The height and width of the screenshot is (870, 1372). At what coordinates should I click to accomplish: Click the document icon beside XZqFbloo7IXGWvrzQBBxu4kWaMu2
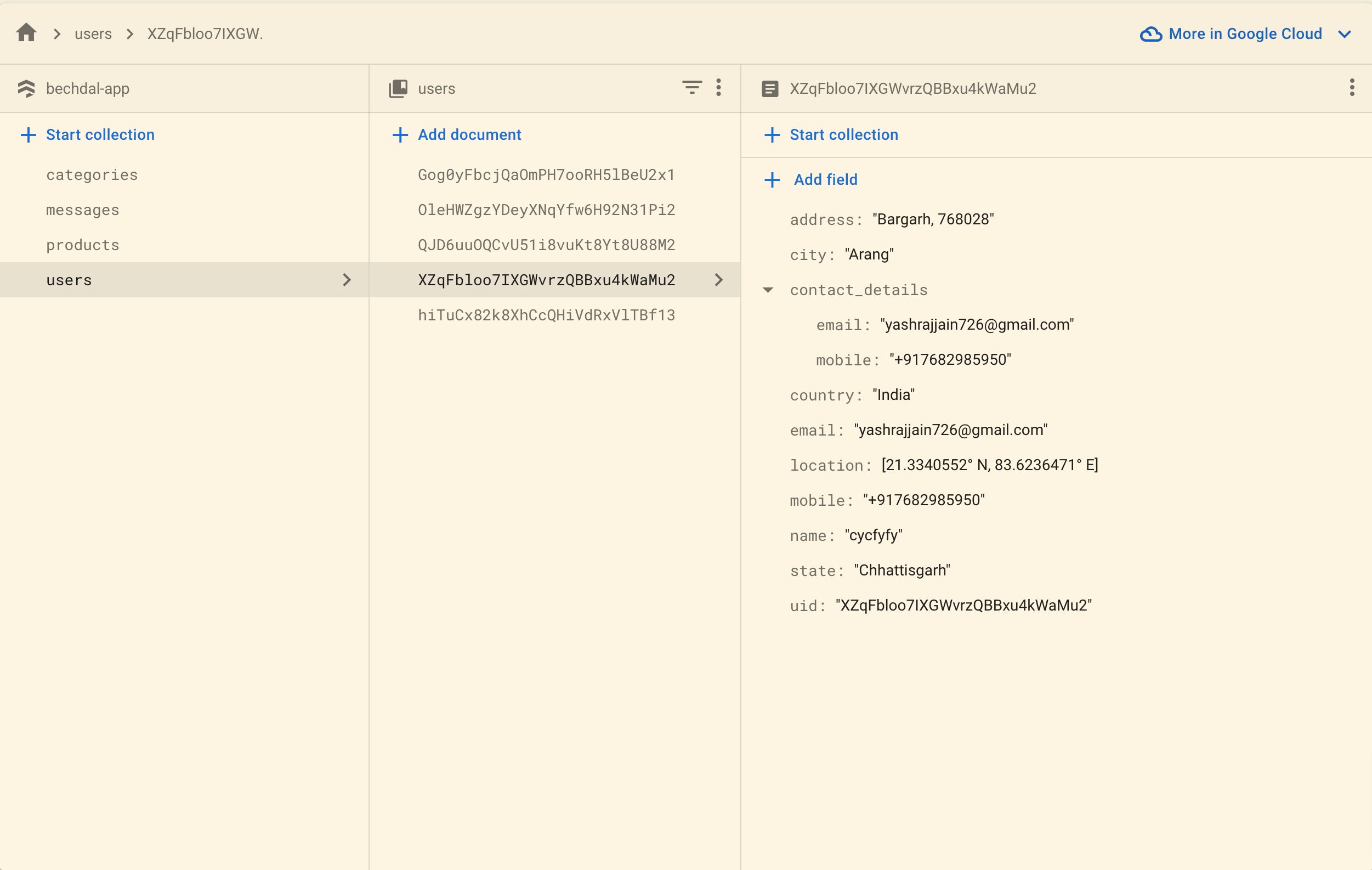click(770, 89)
